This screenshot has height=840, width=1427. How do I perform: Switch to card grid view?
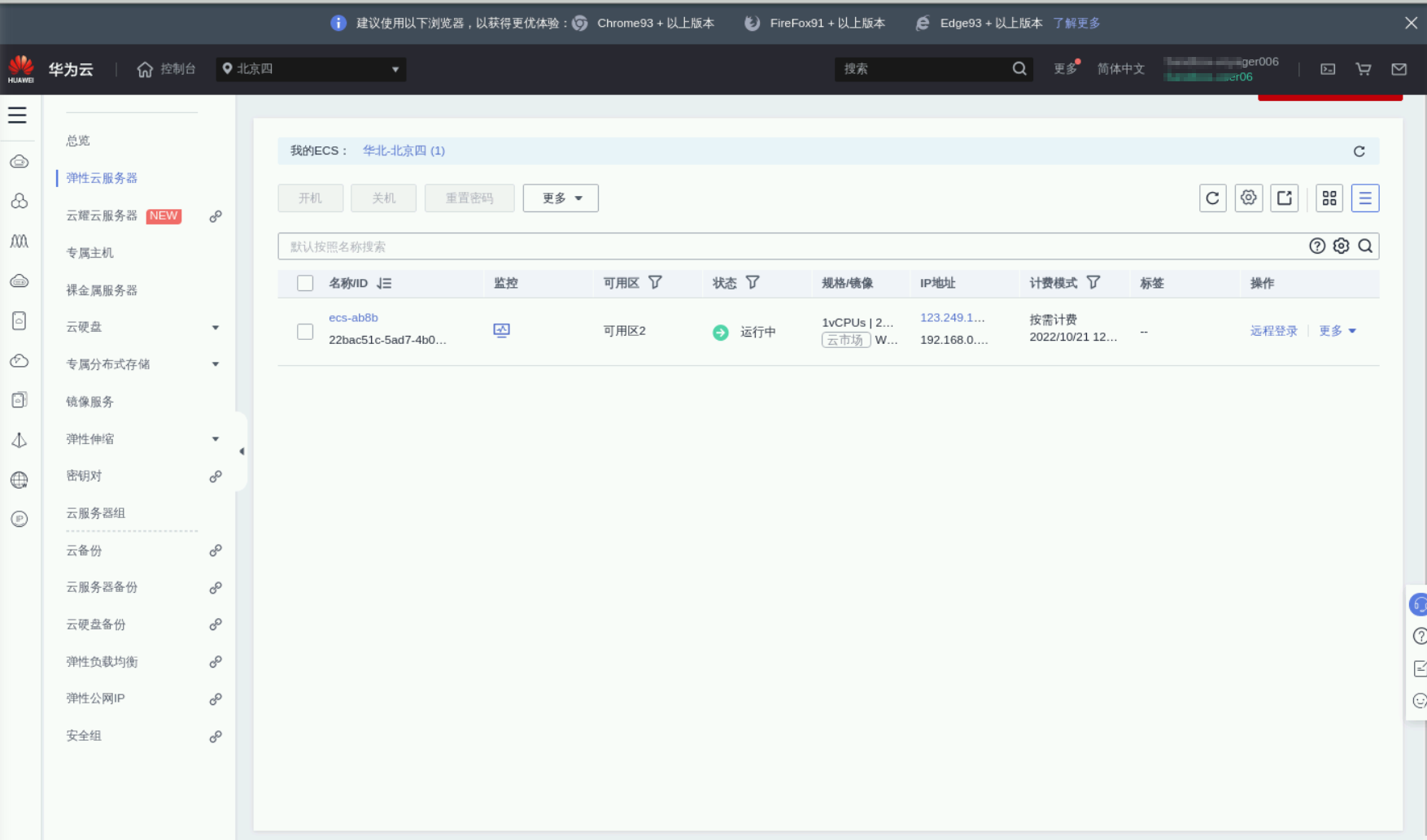click(x=1329, y=198)
